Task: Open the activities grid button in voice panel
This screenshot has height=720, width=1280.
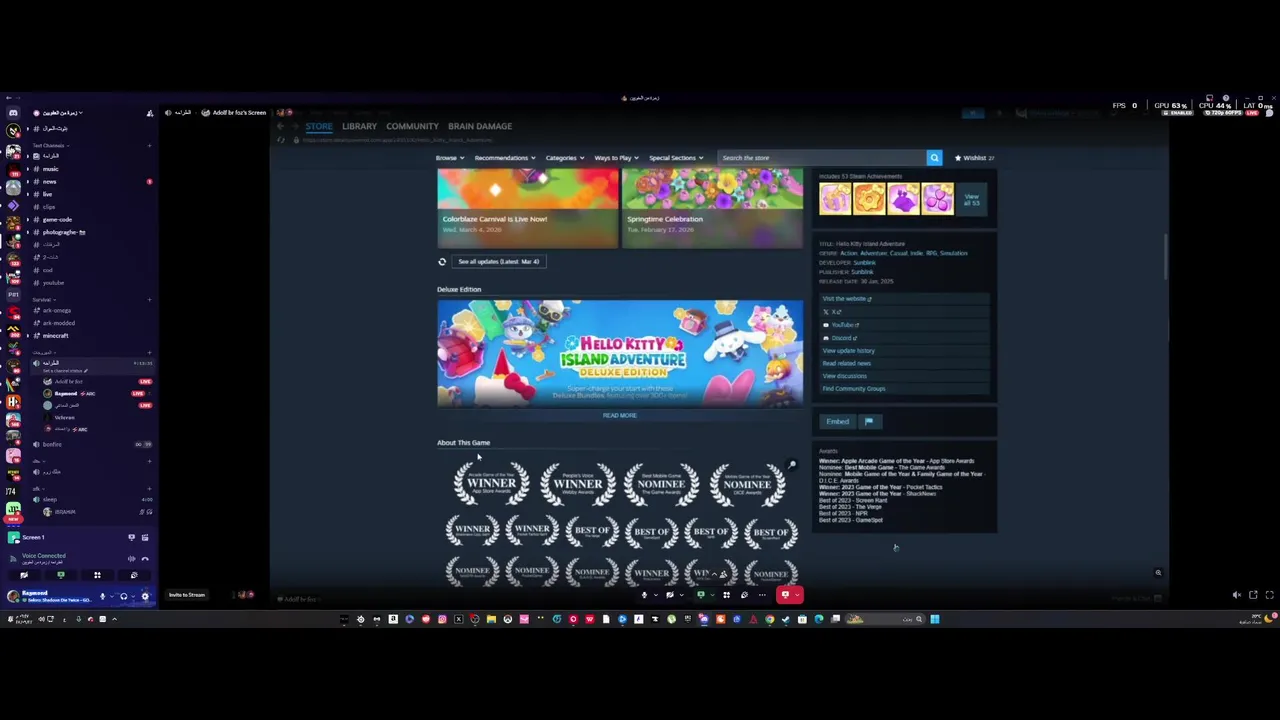Action: click(x=97, y=575)
